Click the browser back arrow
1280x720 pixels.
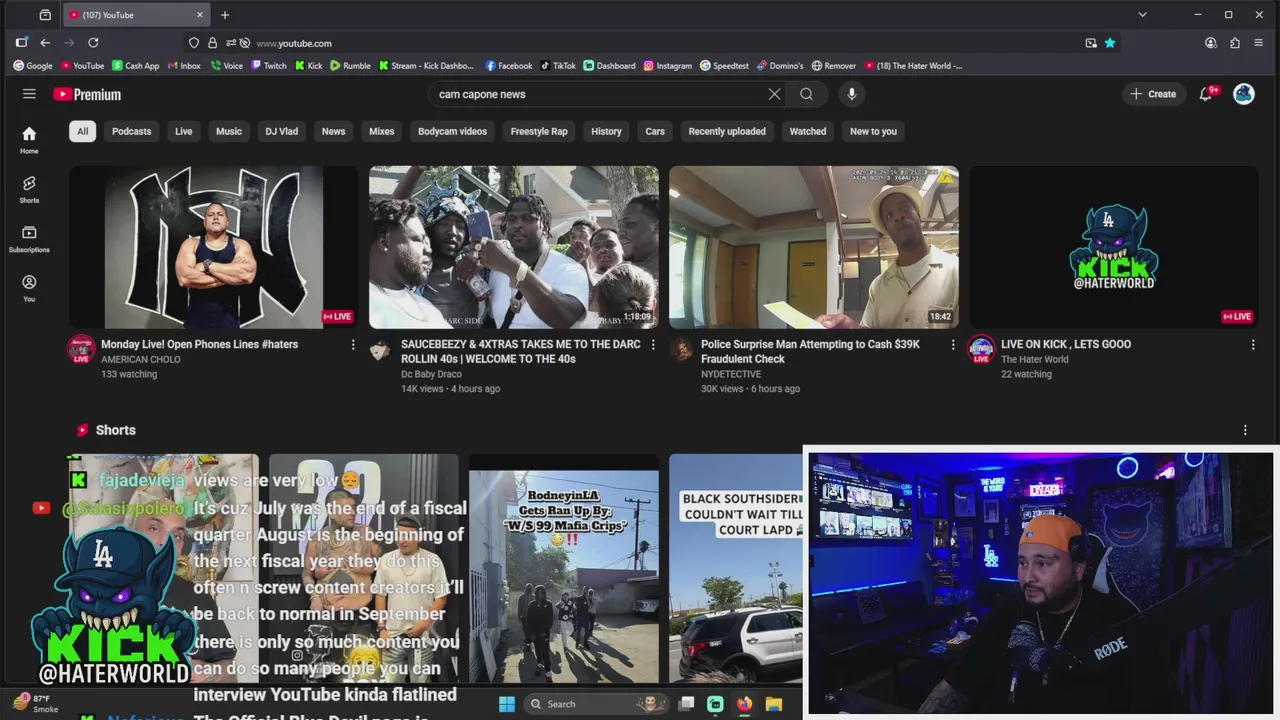[45, 43]
